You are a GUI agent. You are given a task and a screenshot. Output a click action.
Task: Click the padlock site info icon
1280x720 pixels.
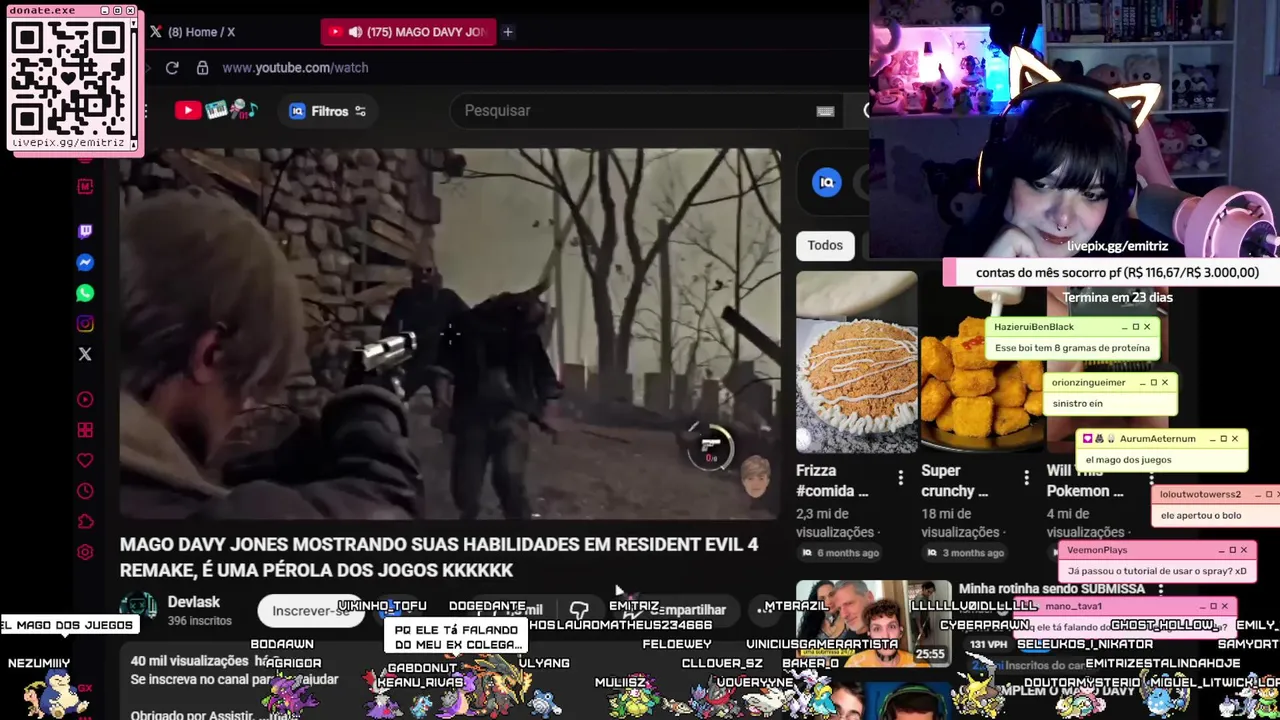pos(202,68)
